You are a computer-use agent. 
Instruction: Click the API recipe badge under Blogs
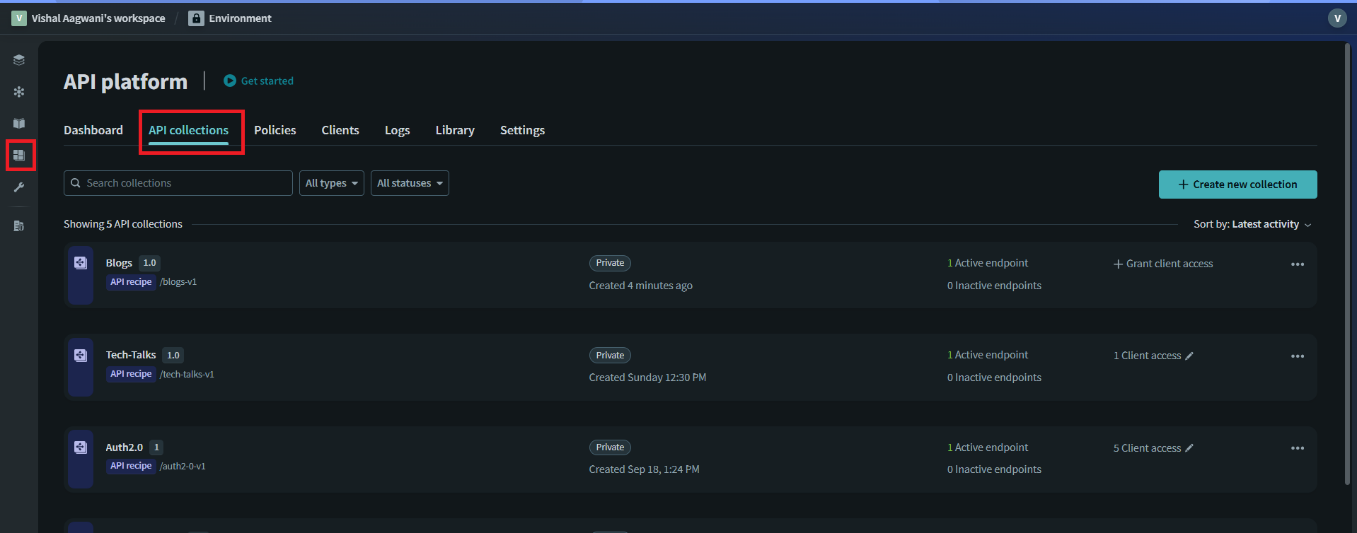[131, 282]
